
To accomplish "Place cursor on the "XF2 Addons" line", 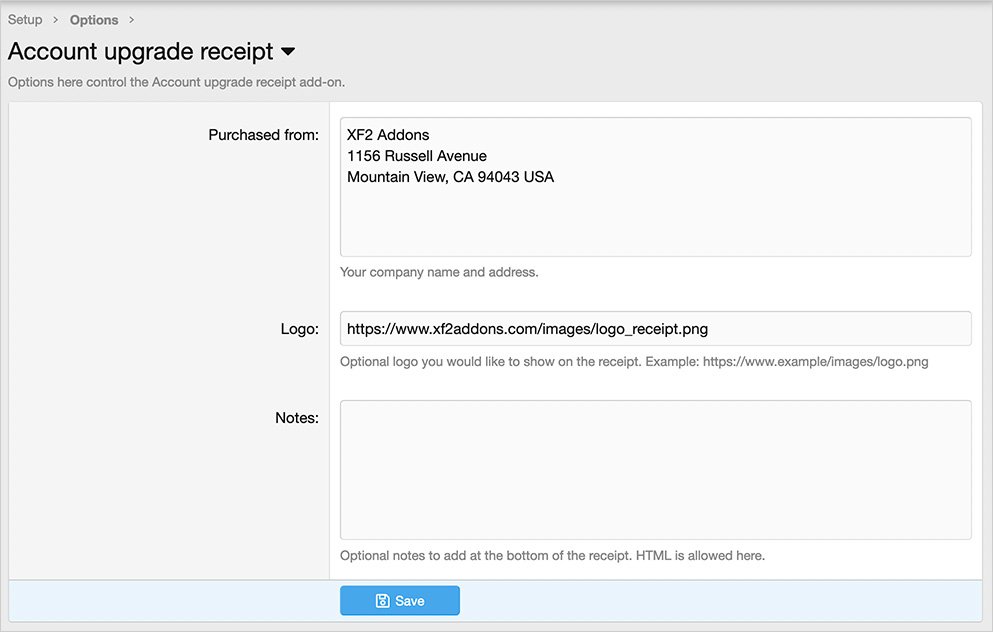I will click(x=388, y=135).
